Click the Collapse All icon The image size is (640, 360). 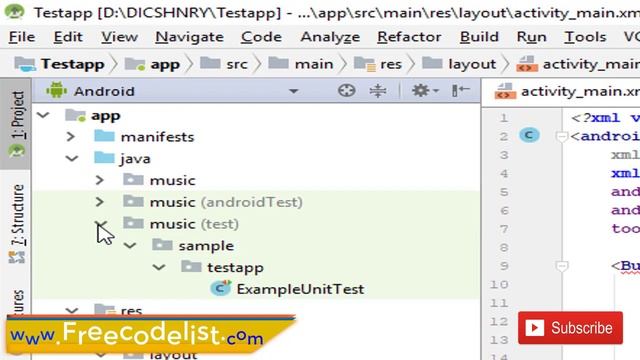coord(378,91)
